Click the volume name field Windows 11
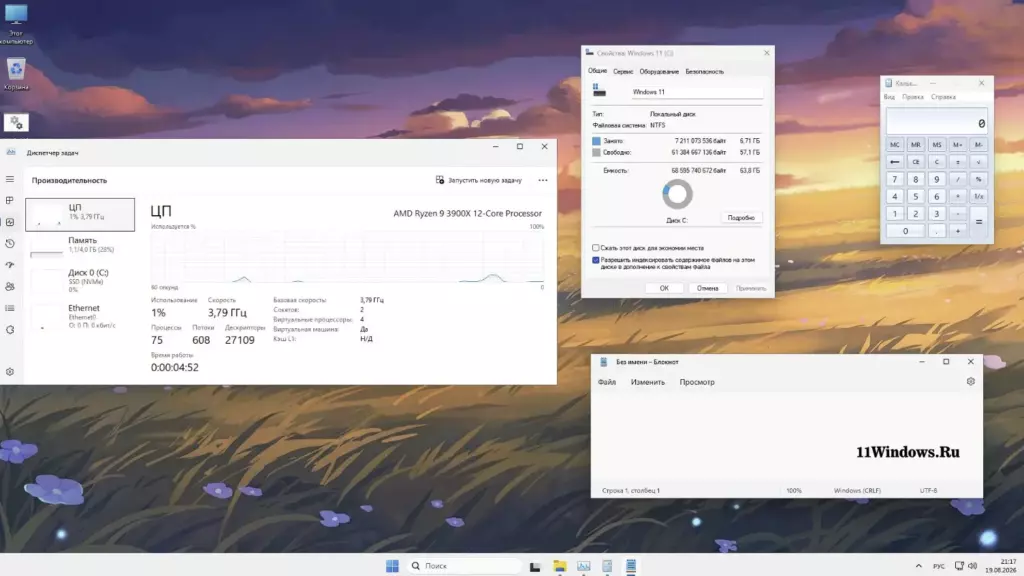 [x=696, y=92]
